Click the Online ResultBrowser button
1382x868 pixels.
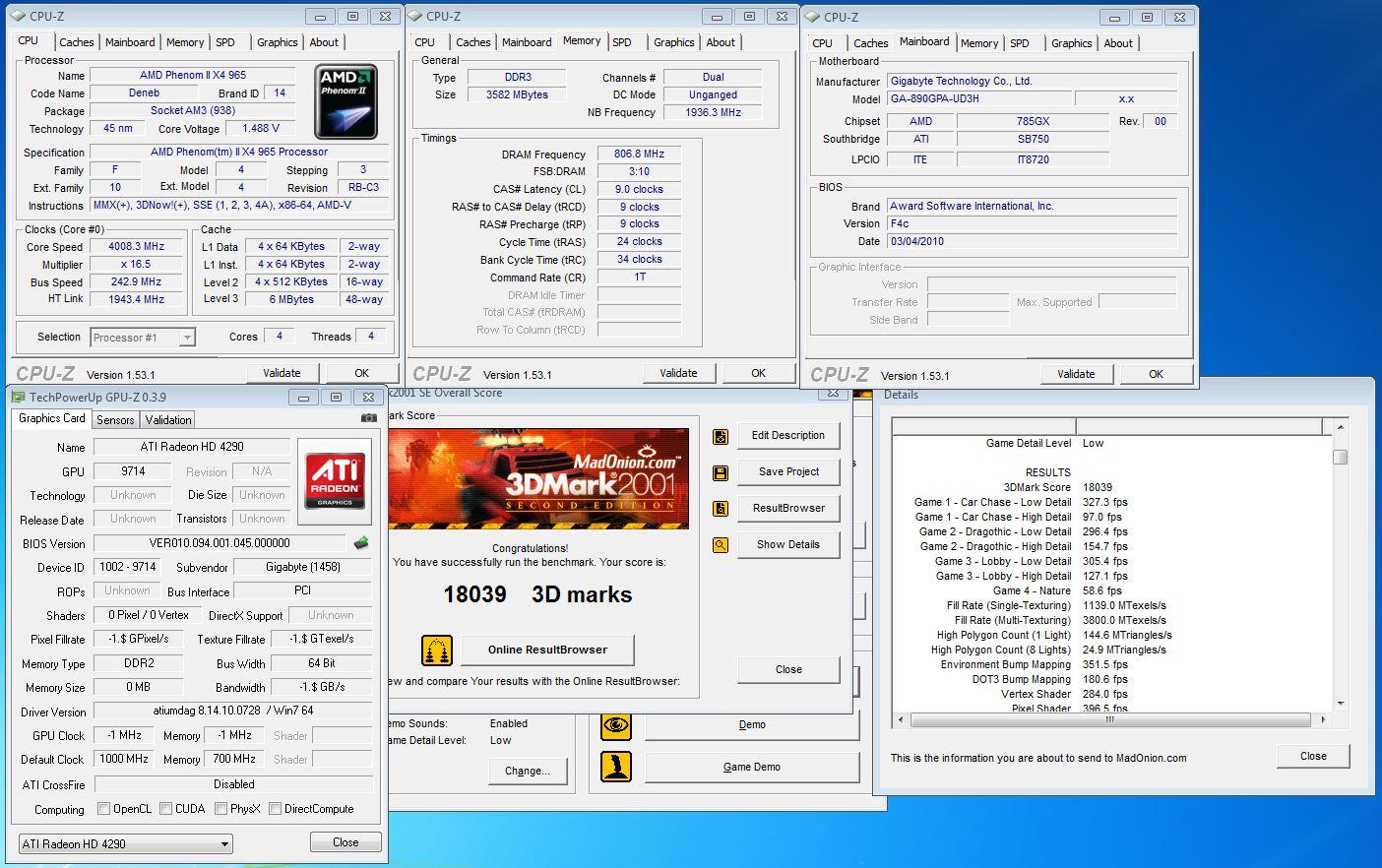click(547, 650)
